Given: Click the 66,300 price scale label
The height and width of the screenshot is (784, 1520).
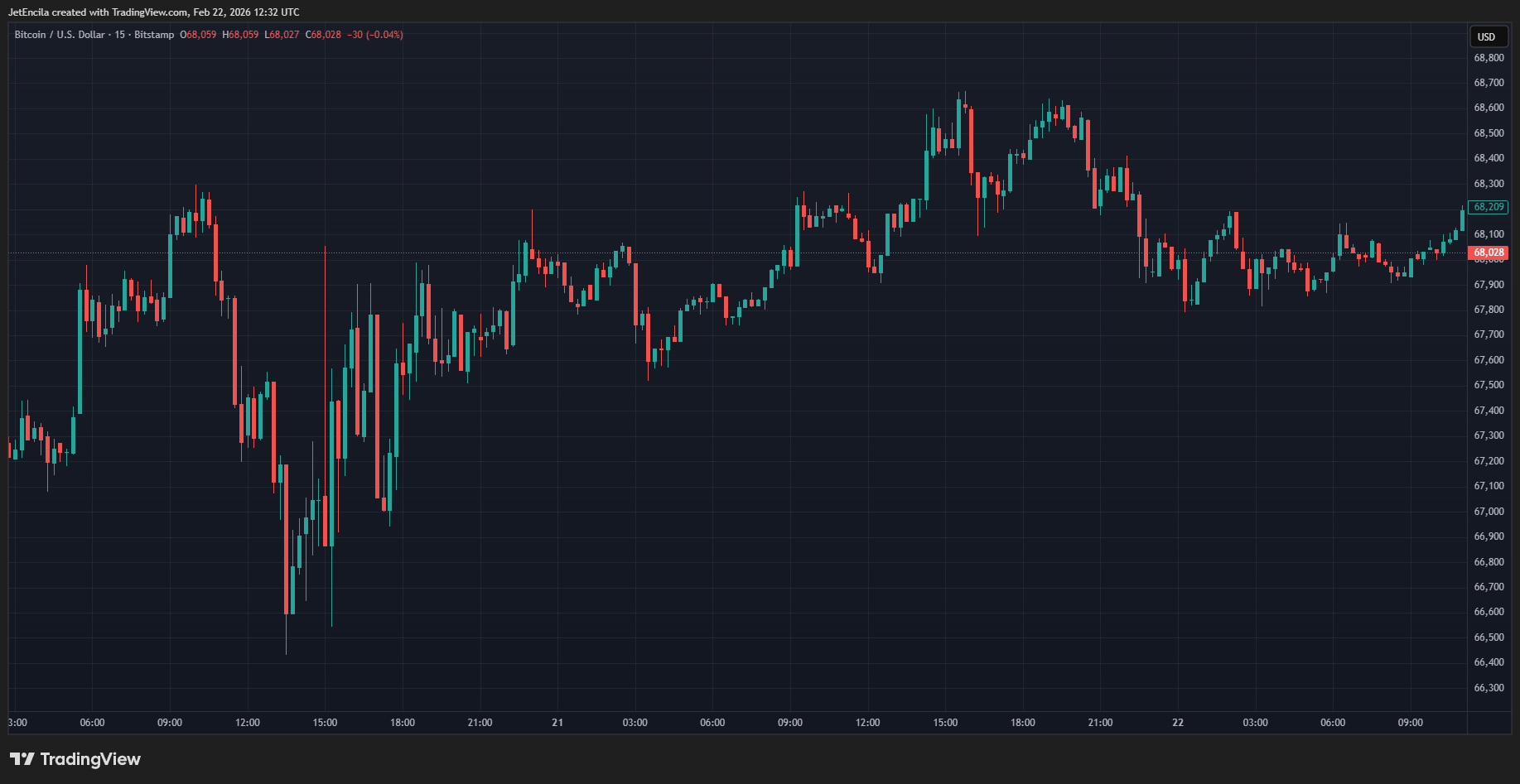Looking at the screenshot, I should 1489,688.
